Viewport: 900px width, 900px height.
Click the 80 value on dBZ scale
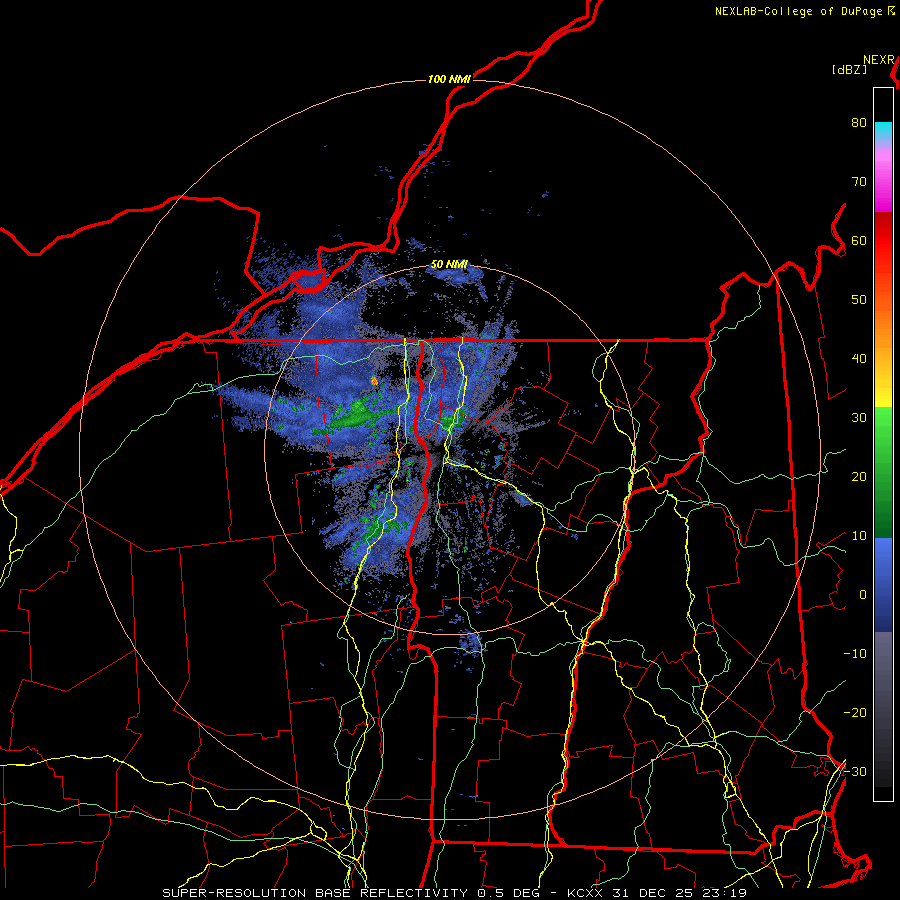pyautogui.click(x=859, y=123)
